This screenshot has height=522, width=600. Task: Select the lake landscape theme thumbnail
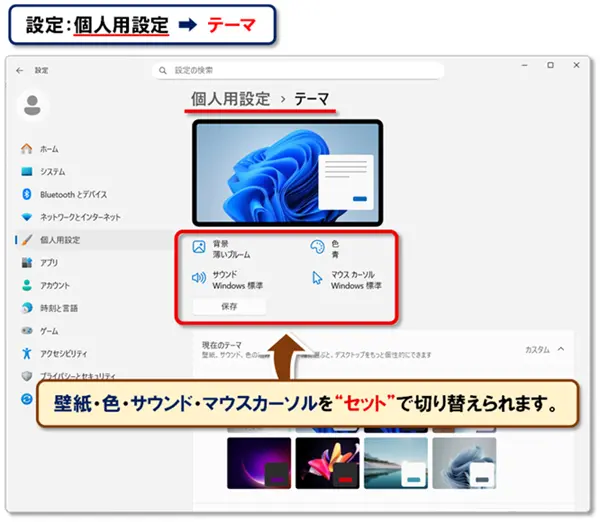point(396,463)
